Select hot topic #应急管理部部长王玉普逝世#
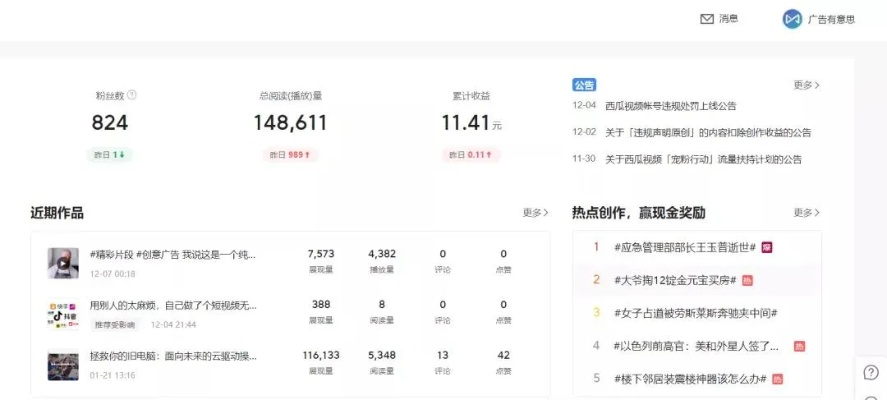The width and height of the screenshot is (887, 400). coord(684,247)
